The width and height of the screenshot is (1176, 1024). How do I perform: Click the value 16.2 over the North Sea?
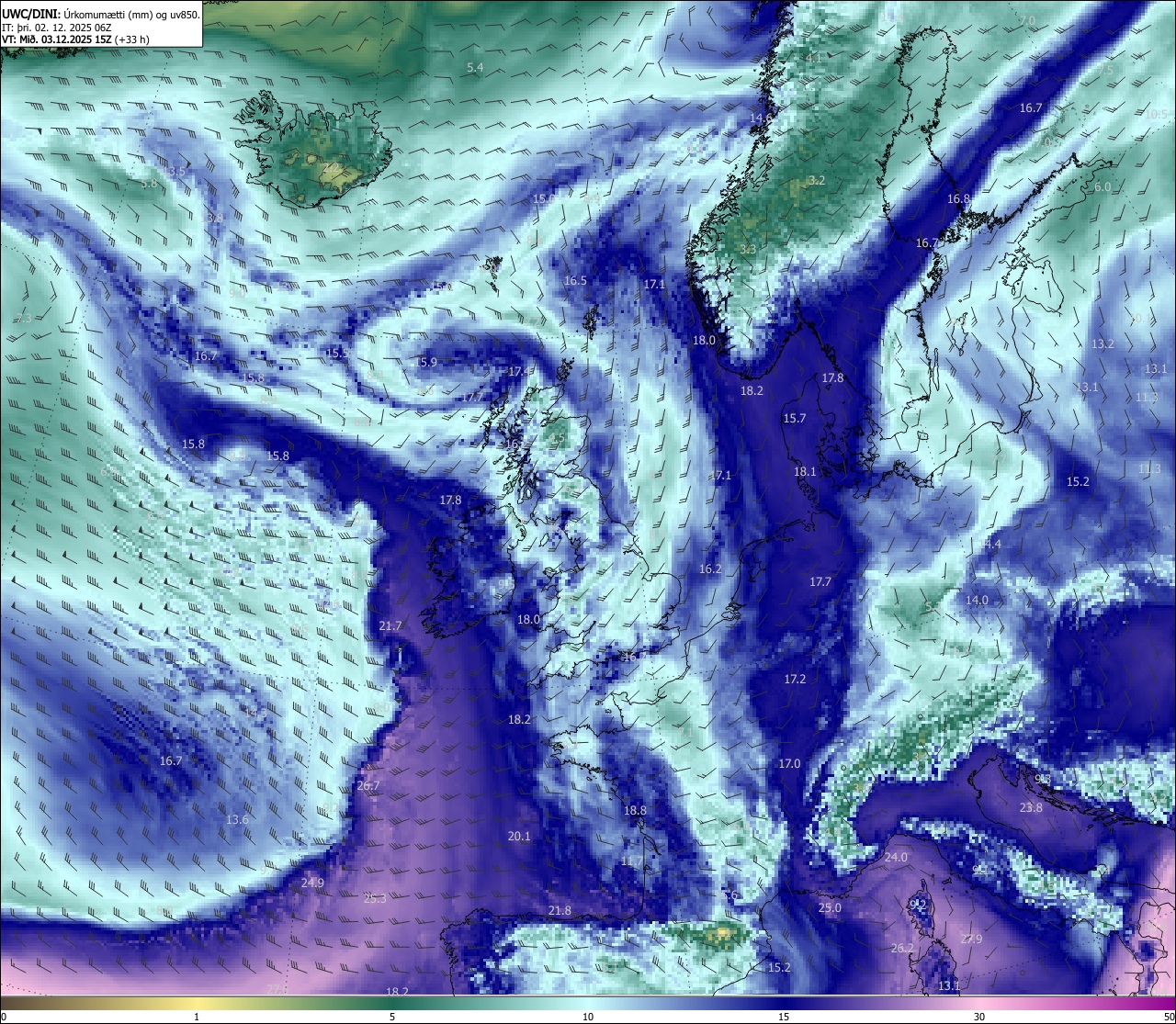click(x=710, y=569)
